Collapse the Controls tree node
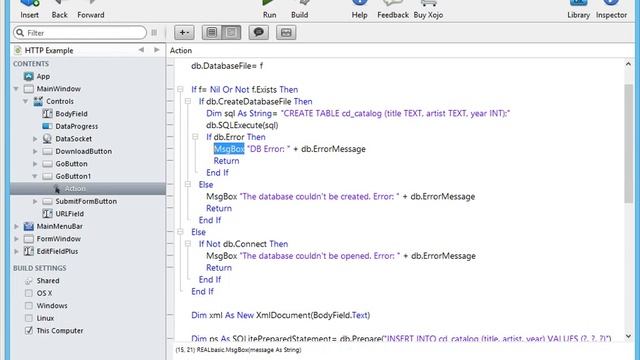Viewport: 640px width, 360px height. (25, 101)
